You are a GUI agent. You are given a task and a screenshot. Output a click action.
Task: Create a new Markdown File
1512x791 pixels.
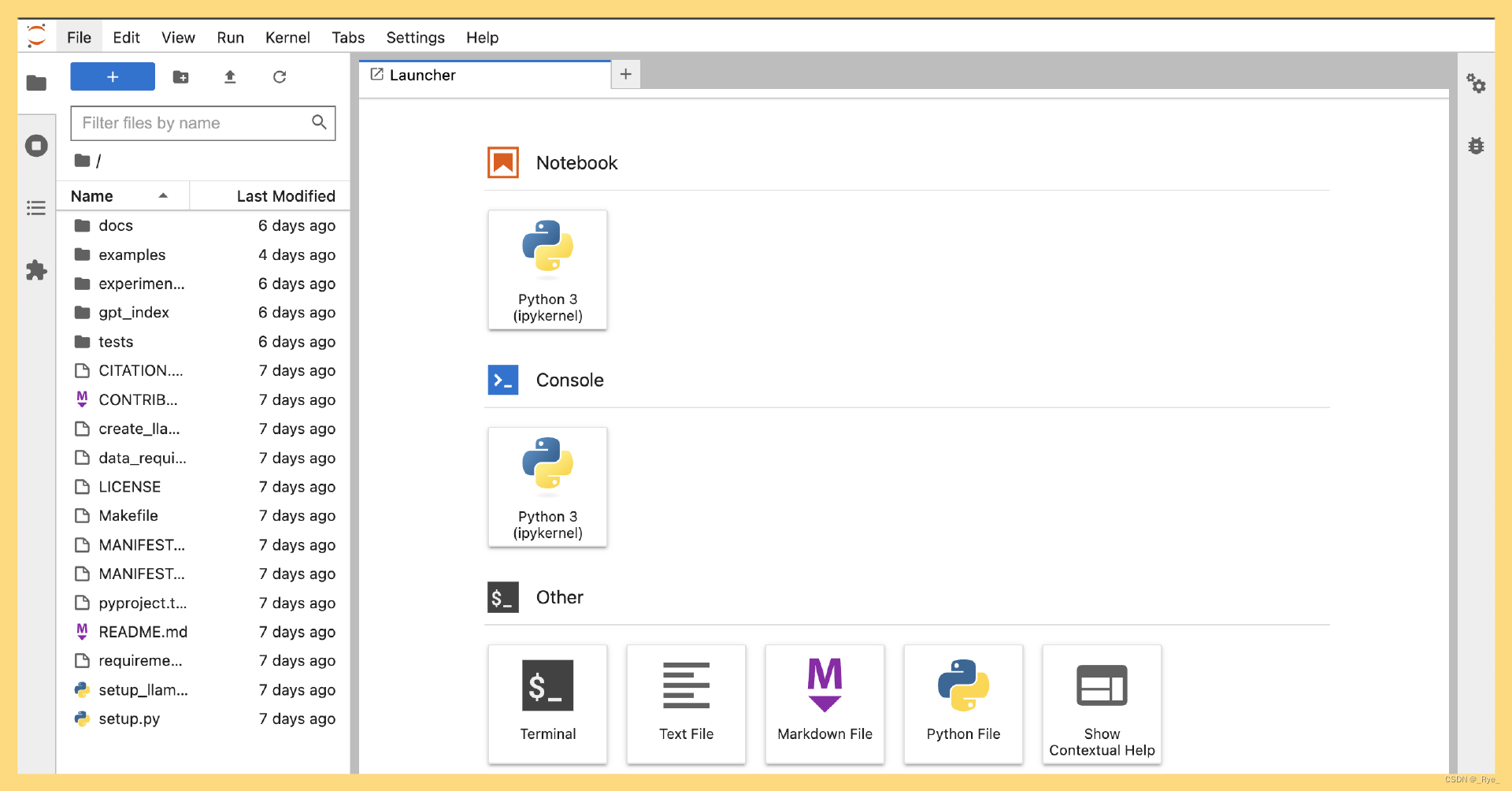pyautogui.click(x=825, y=704)
